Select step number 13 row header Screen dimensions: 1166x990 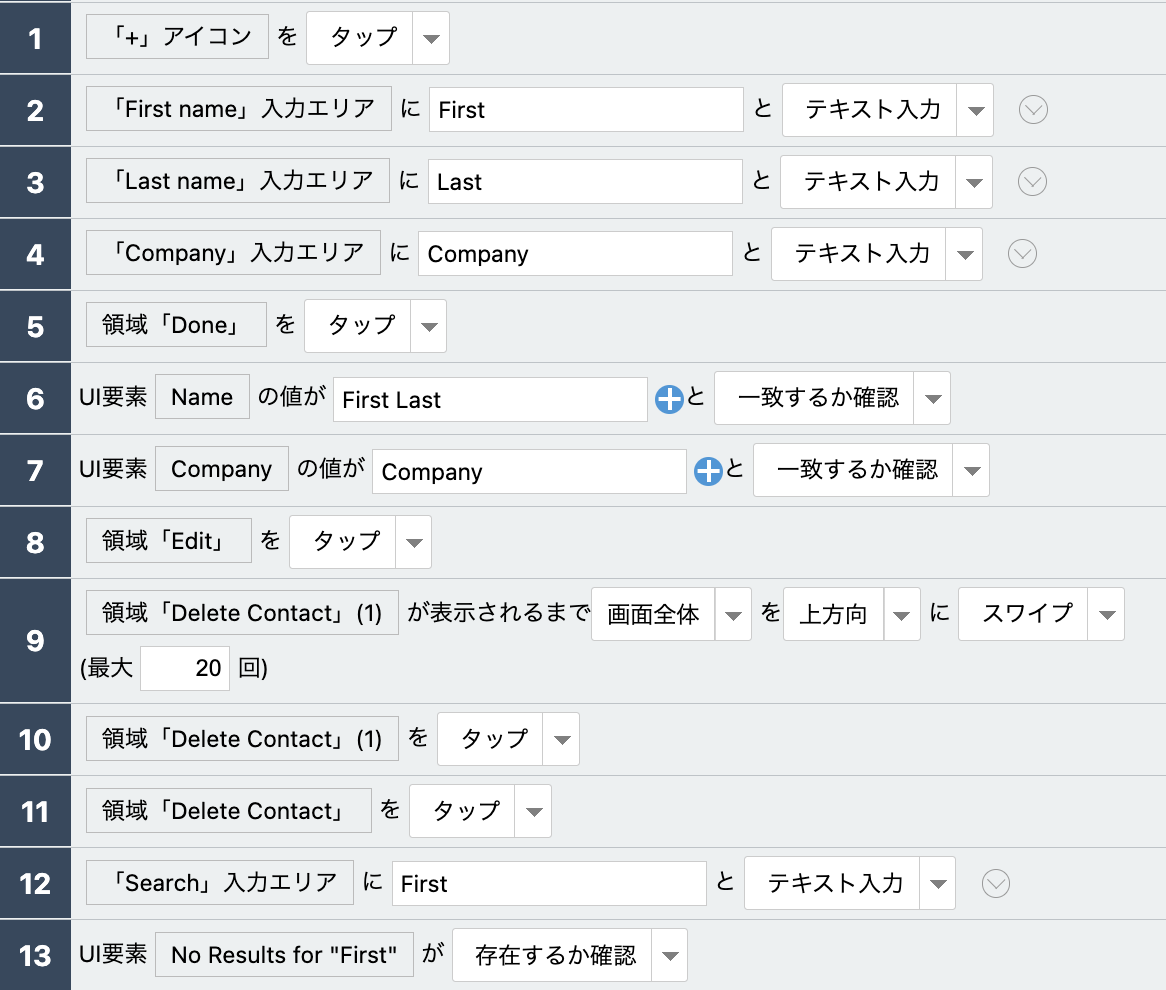[35, 955]
